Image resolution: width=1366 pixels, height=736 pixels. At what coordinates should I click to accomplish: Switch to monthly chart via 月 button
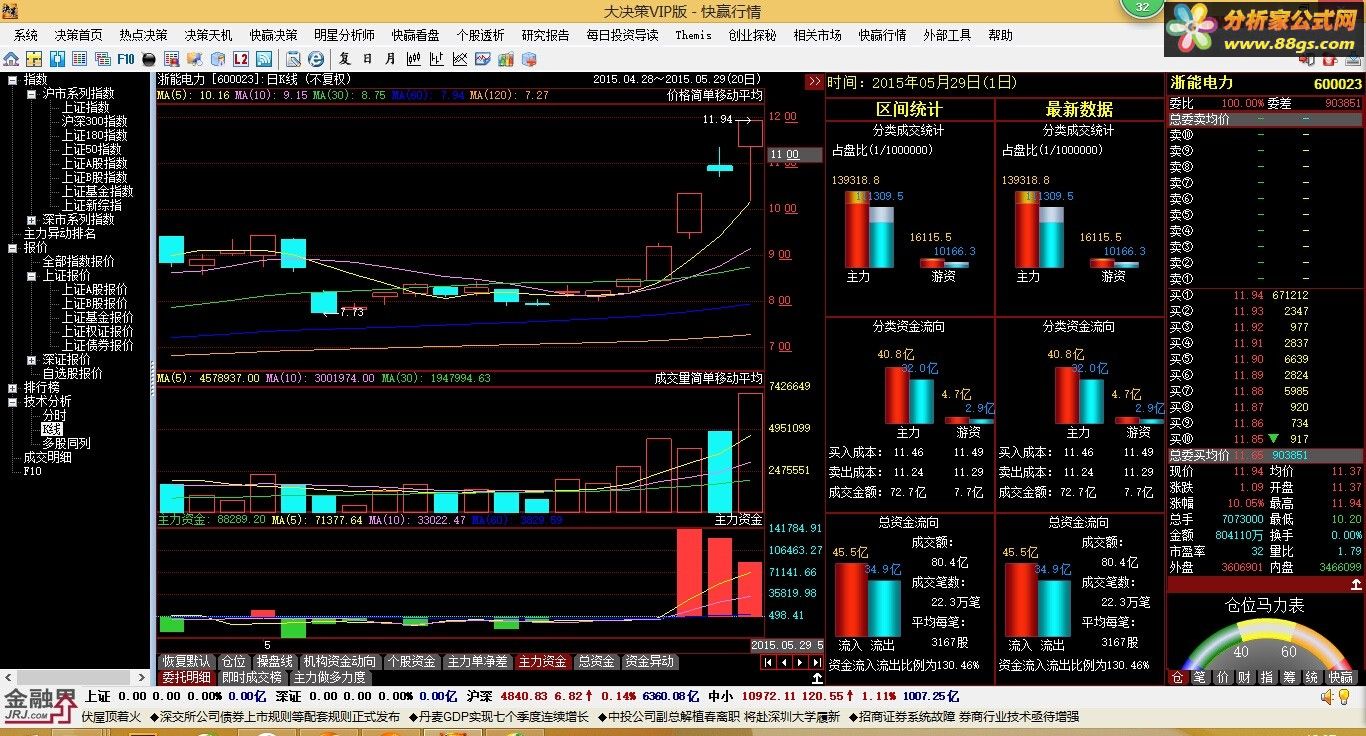pyautogui.click(x=390, y=59)
